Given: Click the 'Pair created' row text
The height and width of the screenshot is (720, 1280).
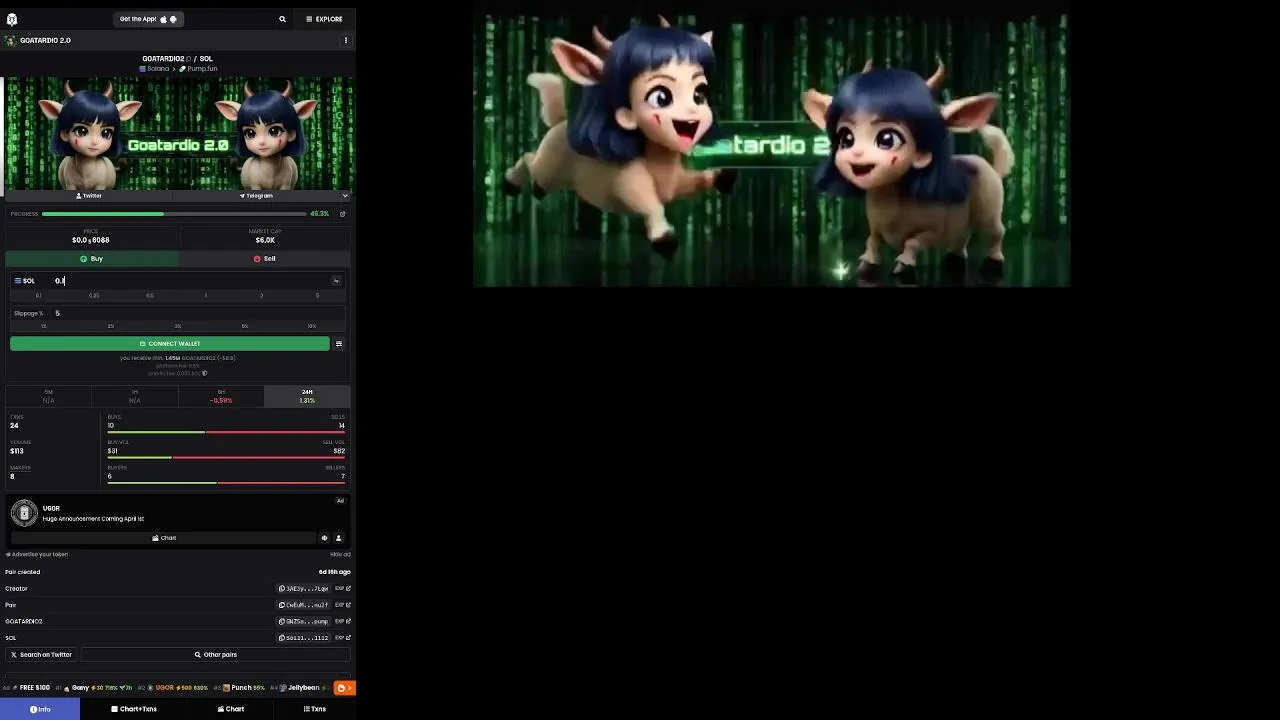Looking at the screenshot, I should pos(23,572).
